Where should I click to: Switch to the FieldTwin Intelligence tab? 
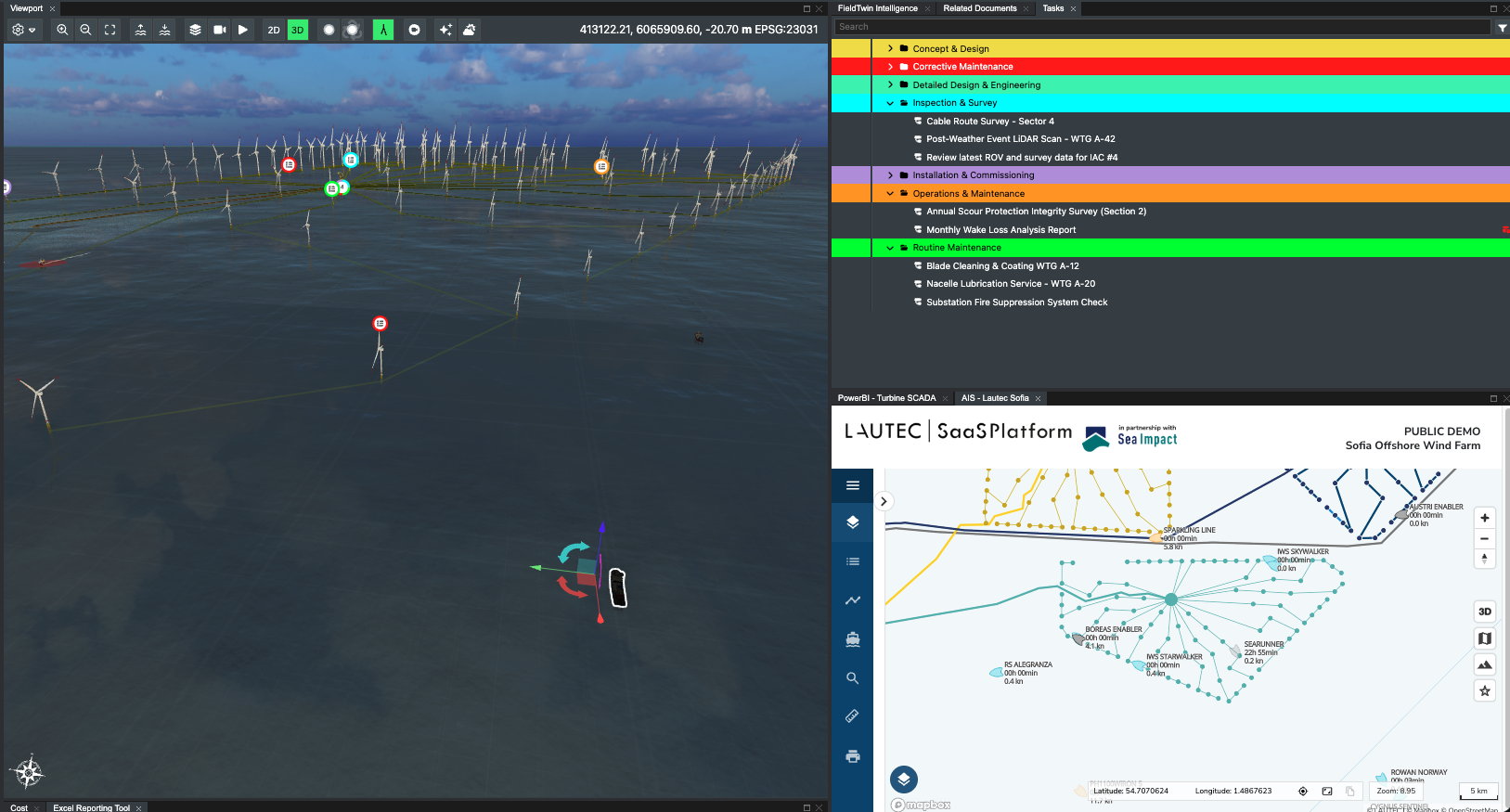(x=877, y=8)
